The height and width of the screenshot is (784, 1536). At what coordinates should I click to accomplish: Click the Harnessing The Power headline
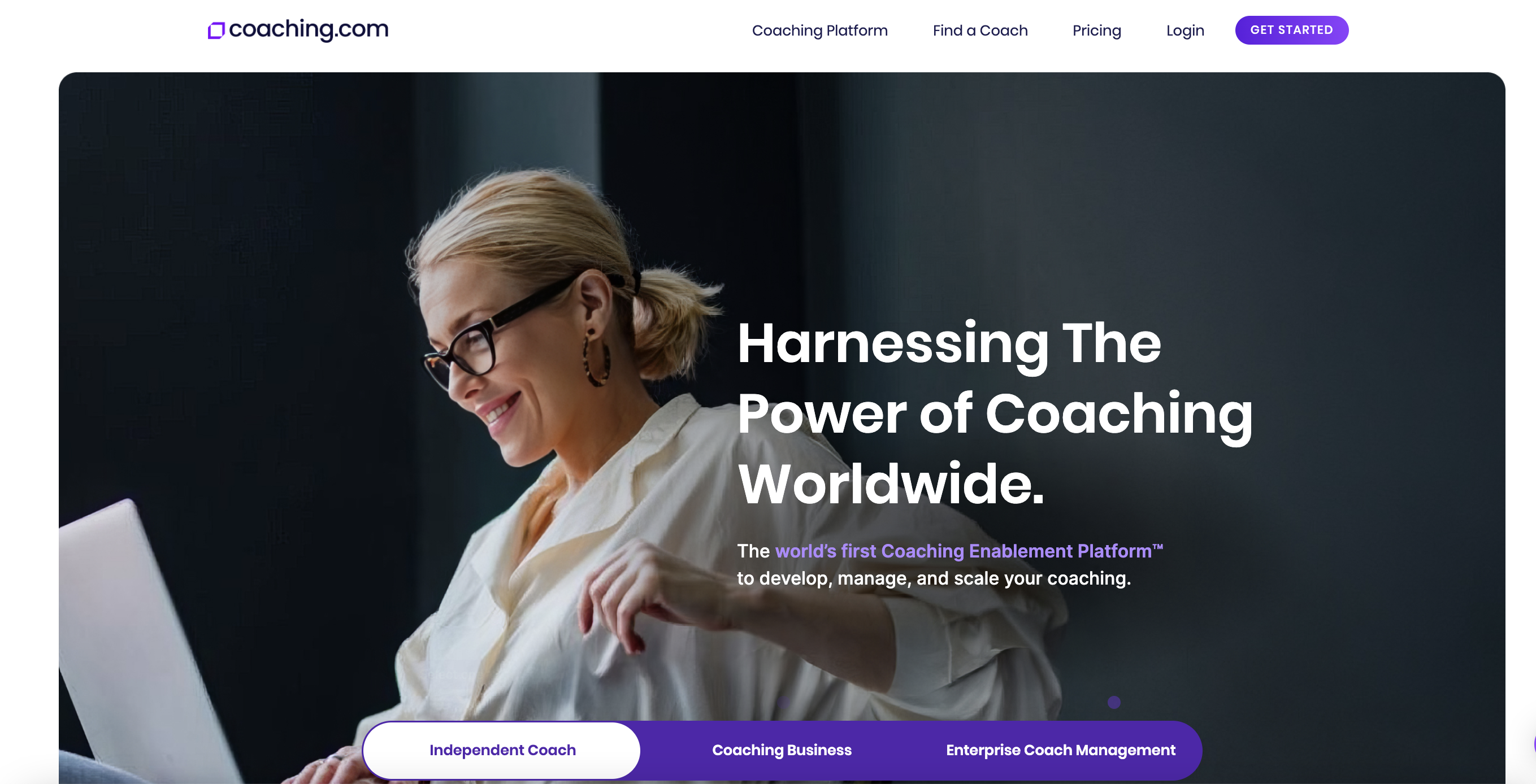coord(995,378)
